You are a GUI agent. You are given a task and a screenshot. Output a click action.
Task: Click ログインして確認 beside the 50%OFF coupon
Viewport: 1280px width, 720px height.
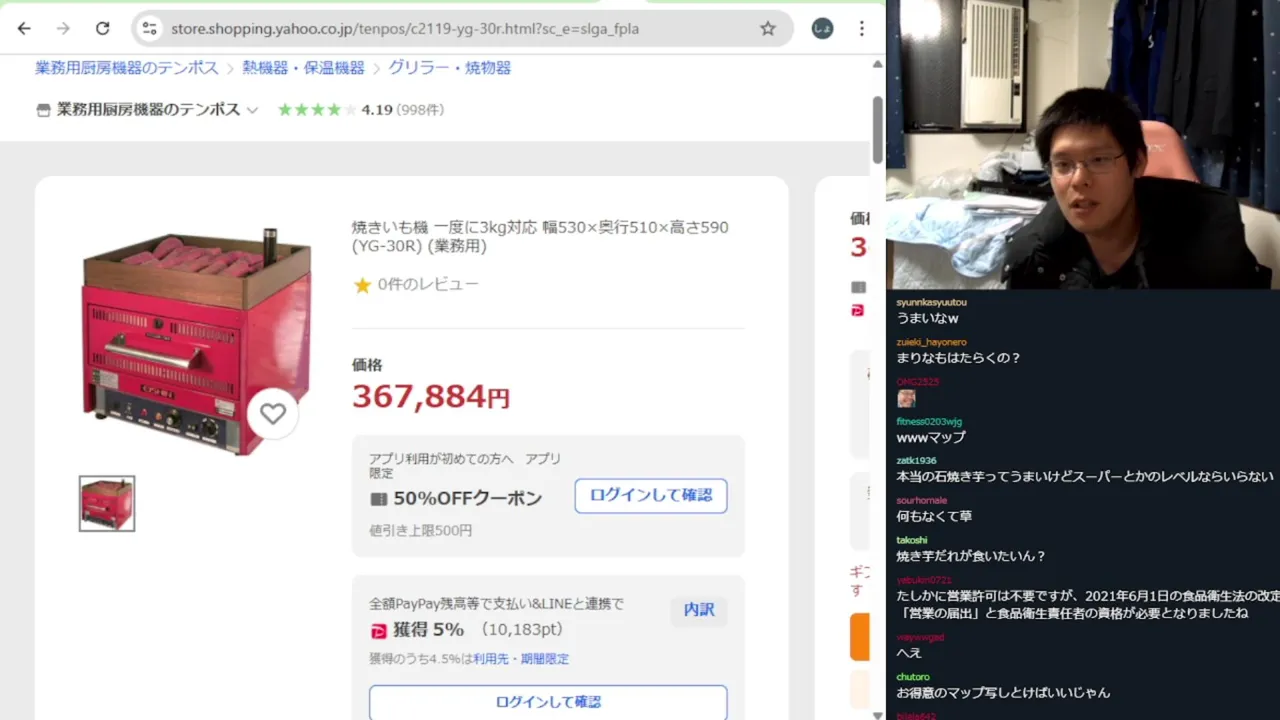pyautogui.click(x=651, y=496)
